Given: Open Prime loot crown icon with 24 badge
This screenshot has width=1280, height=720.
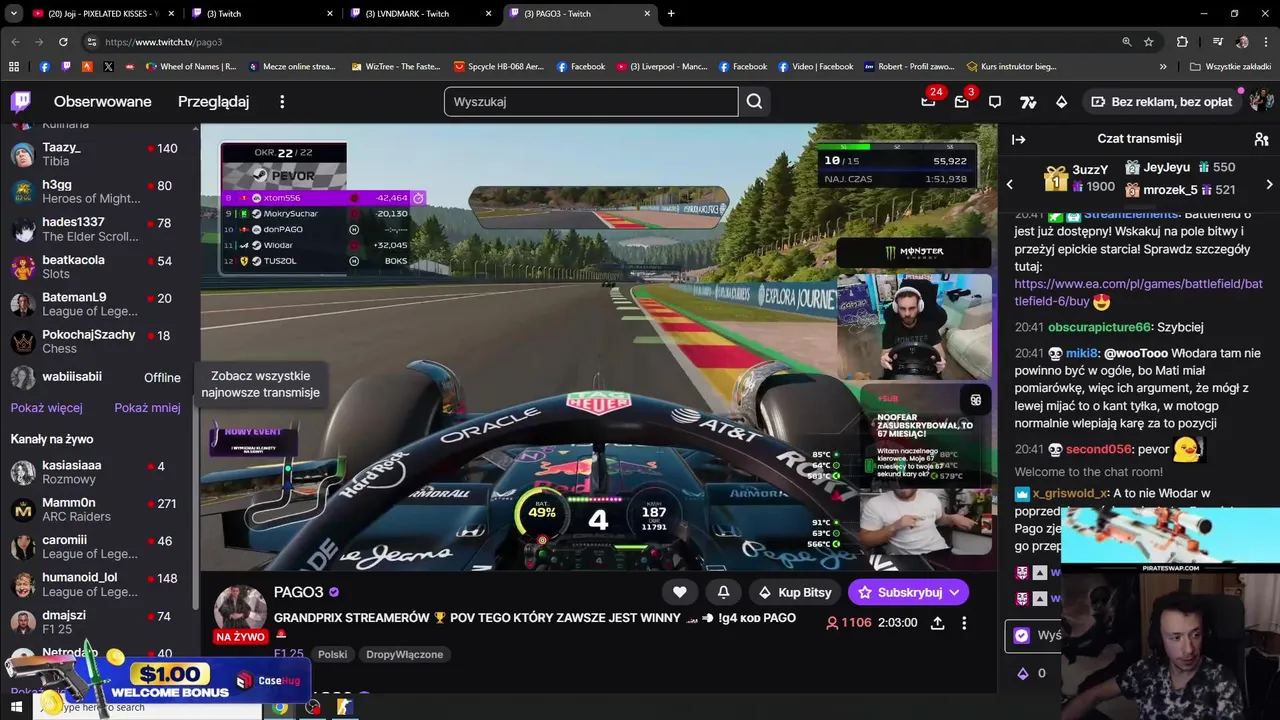Looking at the screenshot, I should coord(928,101).
